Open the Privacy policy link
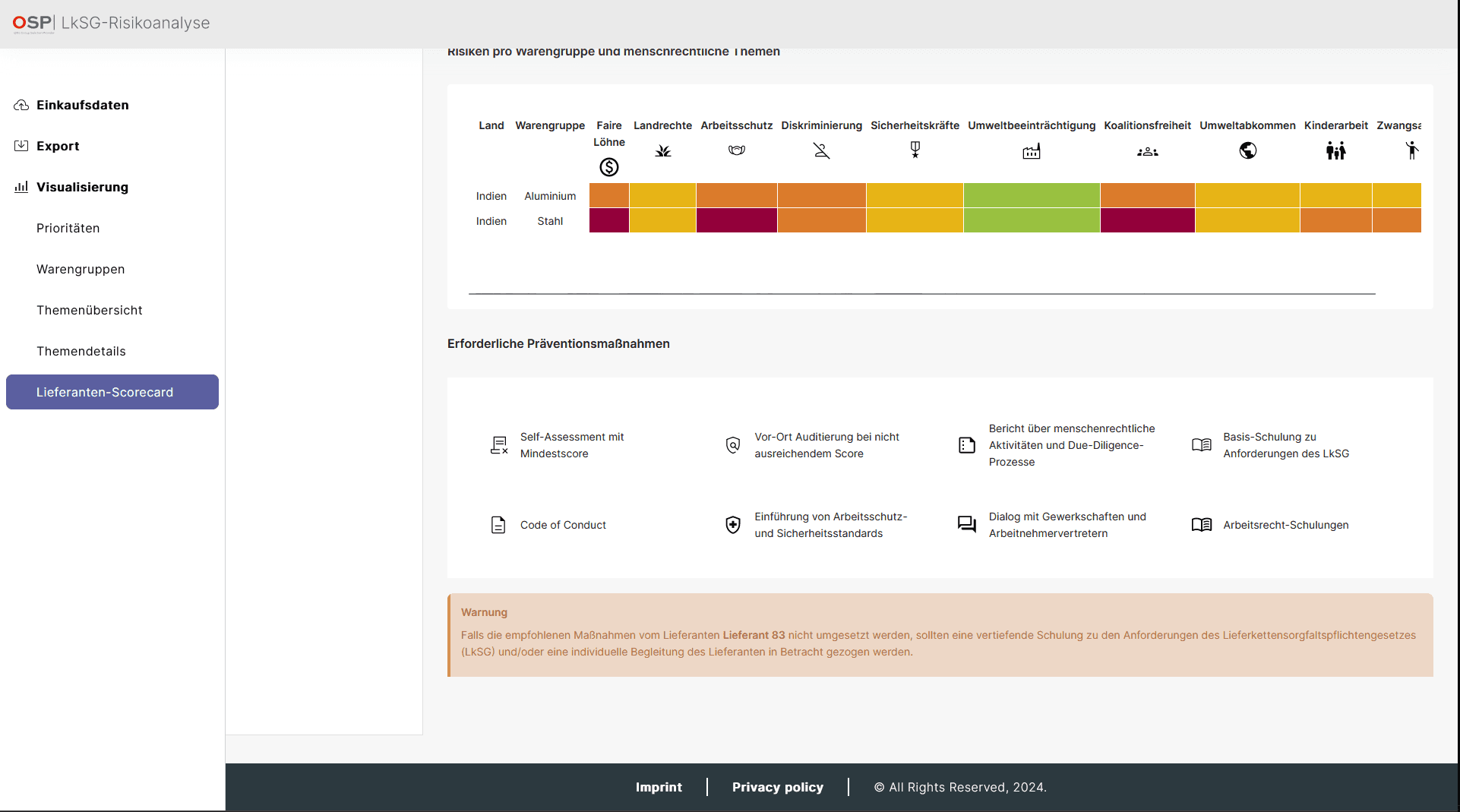This screenshot has height=812, width=1460. (778, 787)
